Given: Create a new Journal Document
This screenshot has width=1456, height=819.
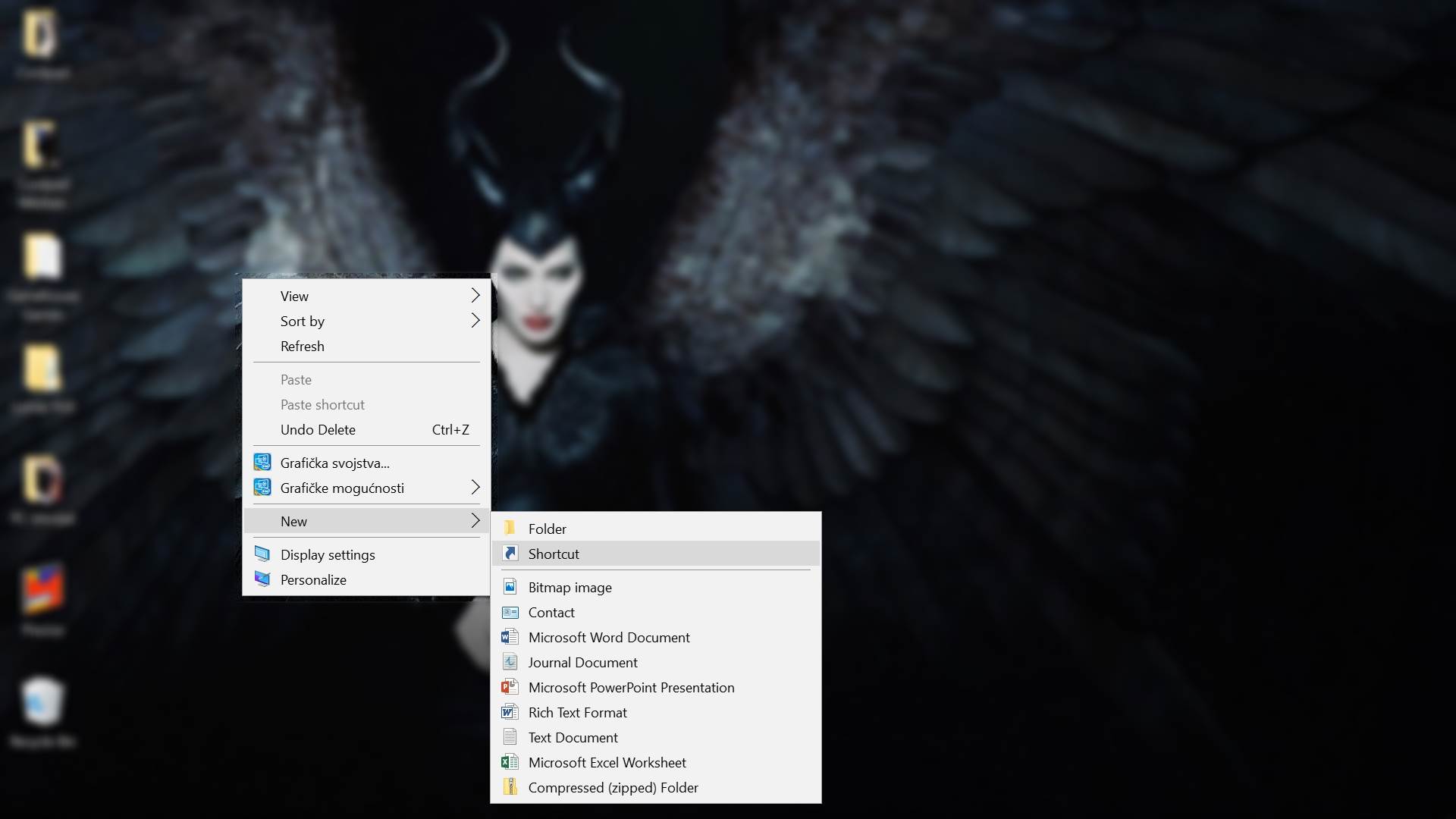Looking at the screenshot, I should [x=582, y=663].
